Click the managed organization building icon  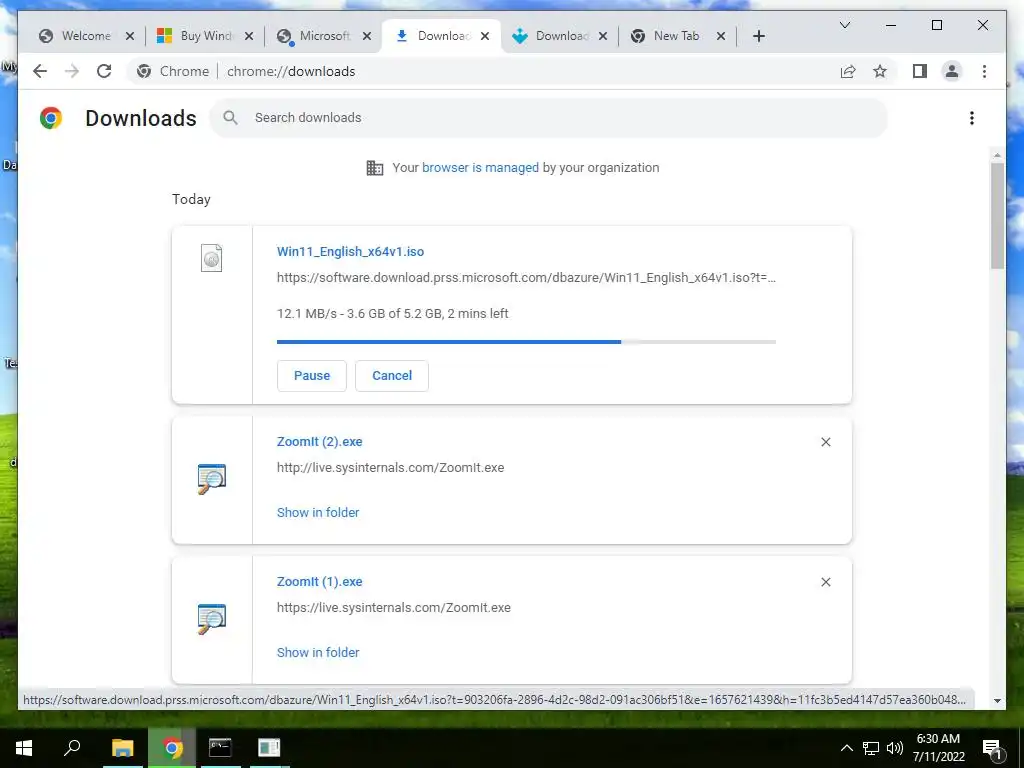[375, 168]
